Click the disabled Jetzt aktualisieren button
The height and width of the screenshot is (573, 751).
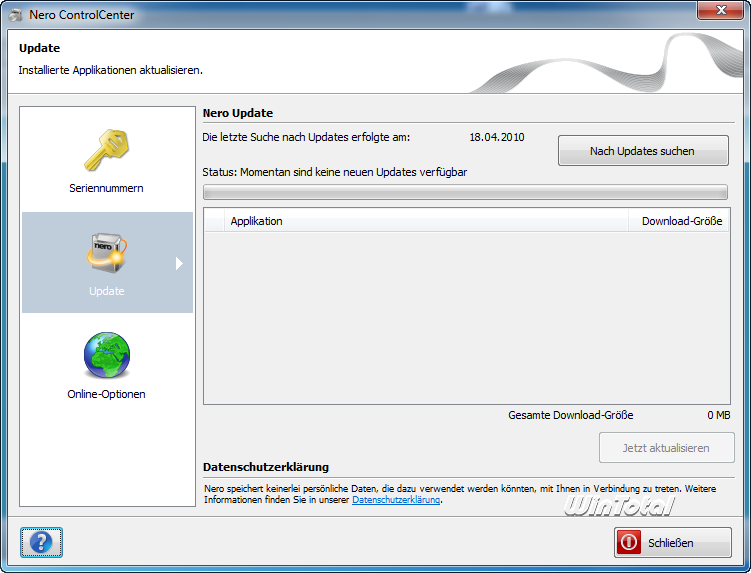pyautogui.click(x=666, y=448)
